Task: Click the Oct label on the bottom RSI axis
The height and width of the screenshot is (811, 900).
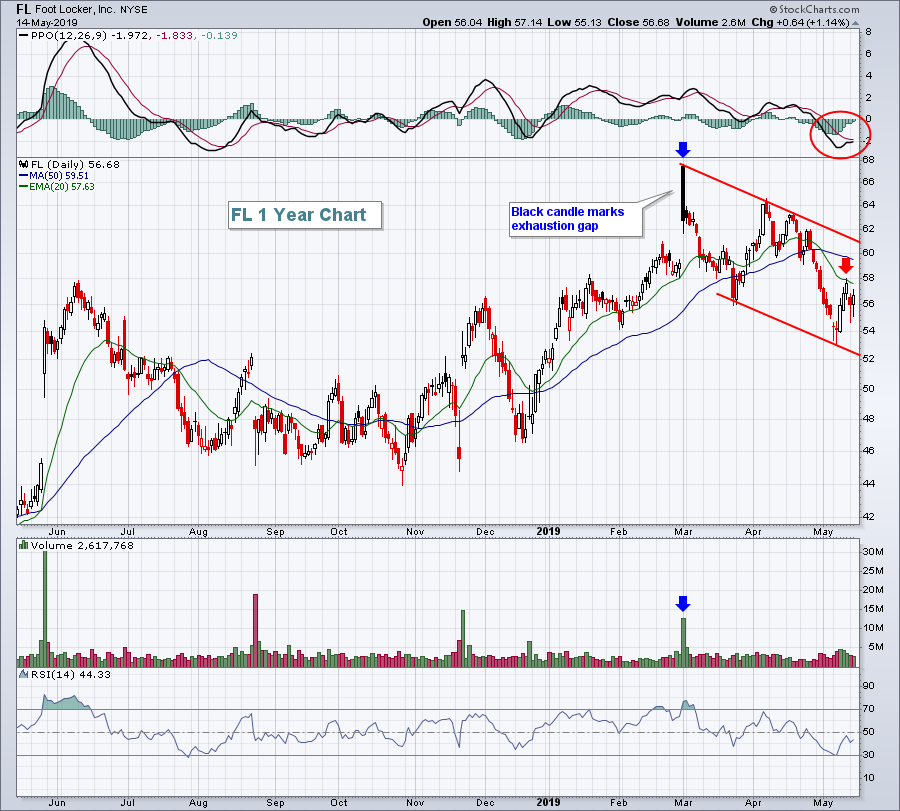Action: pyautogui.click(x=339, y=802)
